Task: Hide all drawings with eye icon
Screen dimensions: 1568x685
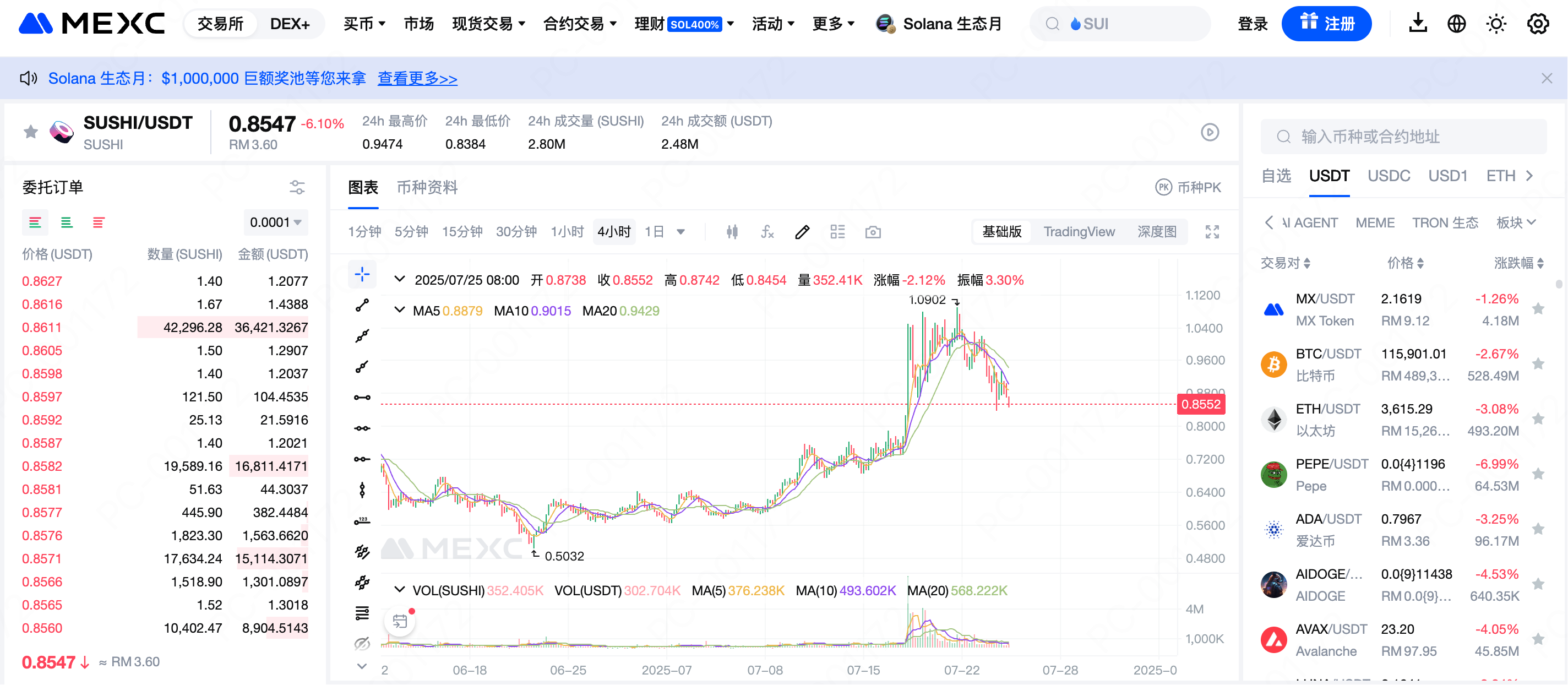Action: [362, 644]
